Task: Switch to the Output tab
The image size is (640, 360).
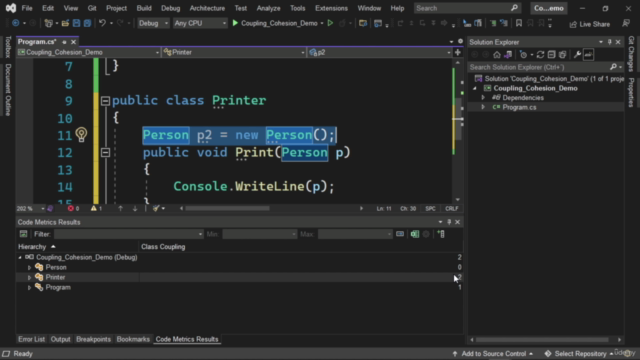Action: tap(60, 339)
